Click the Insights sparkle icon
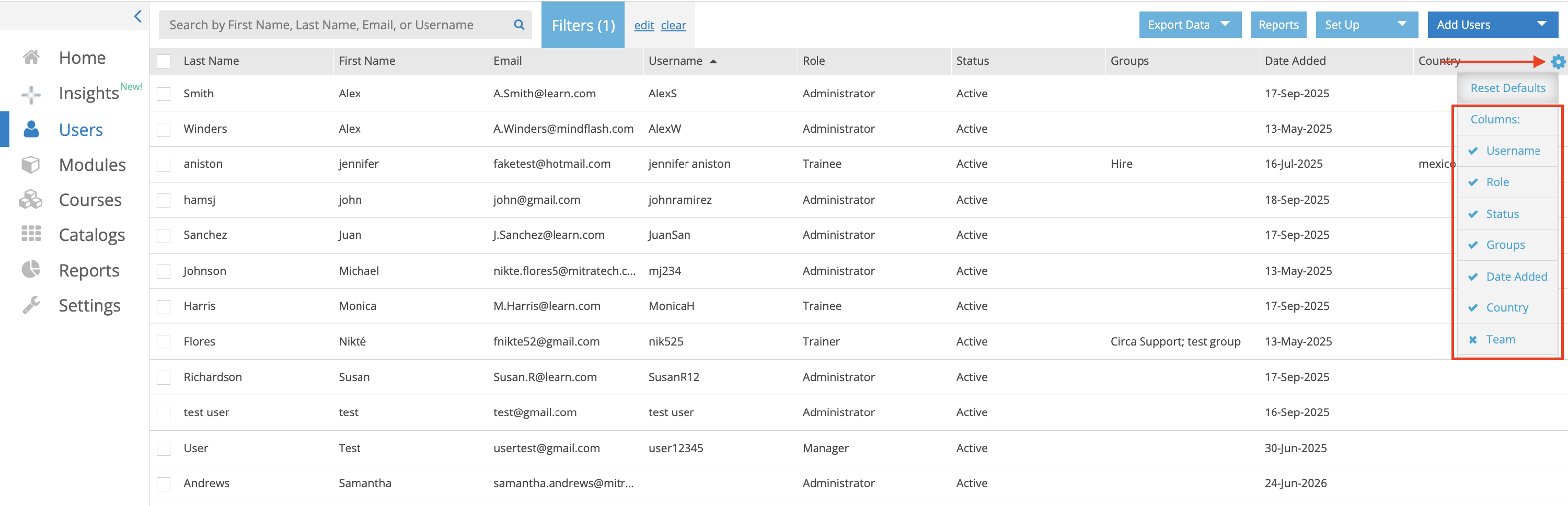Viewport: 1568px width, 506px height. coord(31,95)
